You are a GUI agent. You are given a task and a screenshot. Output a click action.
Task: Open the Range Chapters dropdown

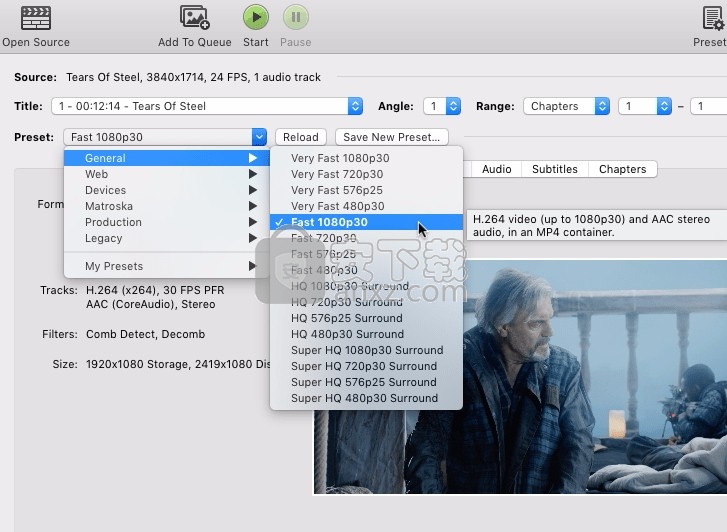pos(566,106)
